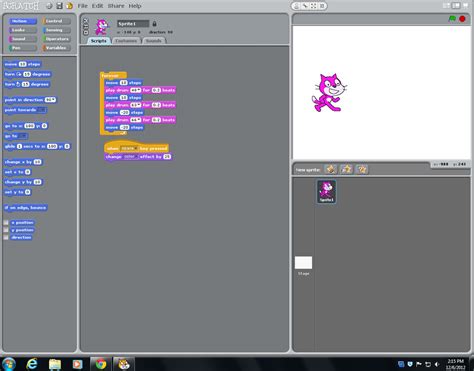Screen dimensions: 474x371
Task: Stop all scripts with red button
Action: tap(462, 19)
